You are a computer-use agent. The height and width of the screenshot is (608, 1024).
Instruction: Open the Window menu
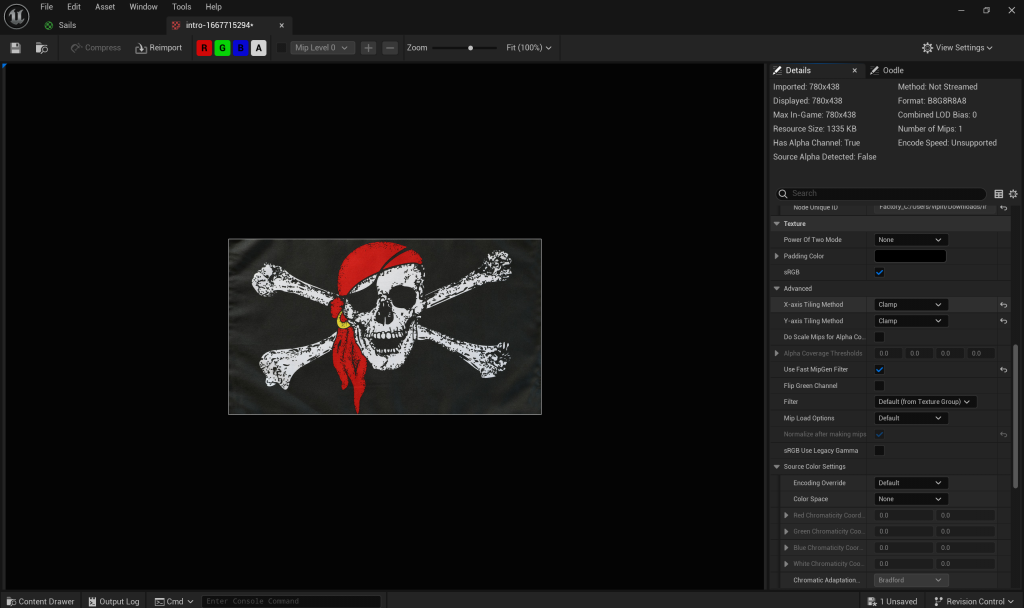click(x=143, y=7)
